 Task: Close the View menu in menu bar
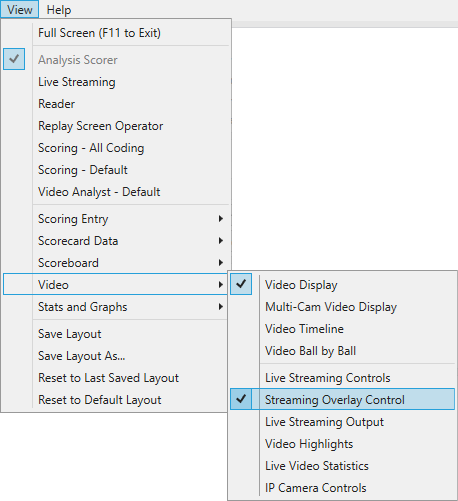coord(20,10)
